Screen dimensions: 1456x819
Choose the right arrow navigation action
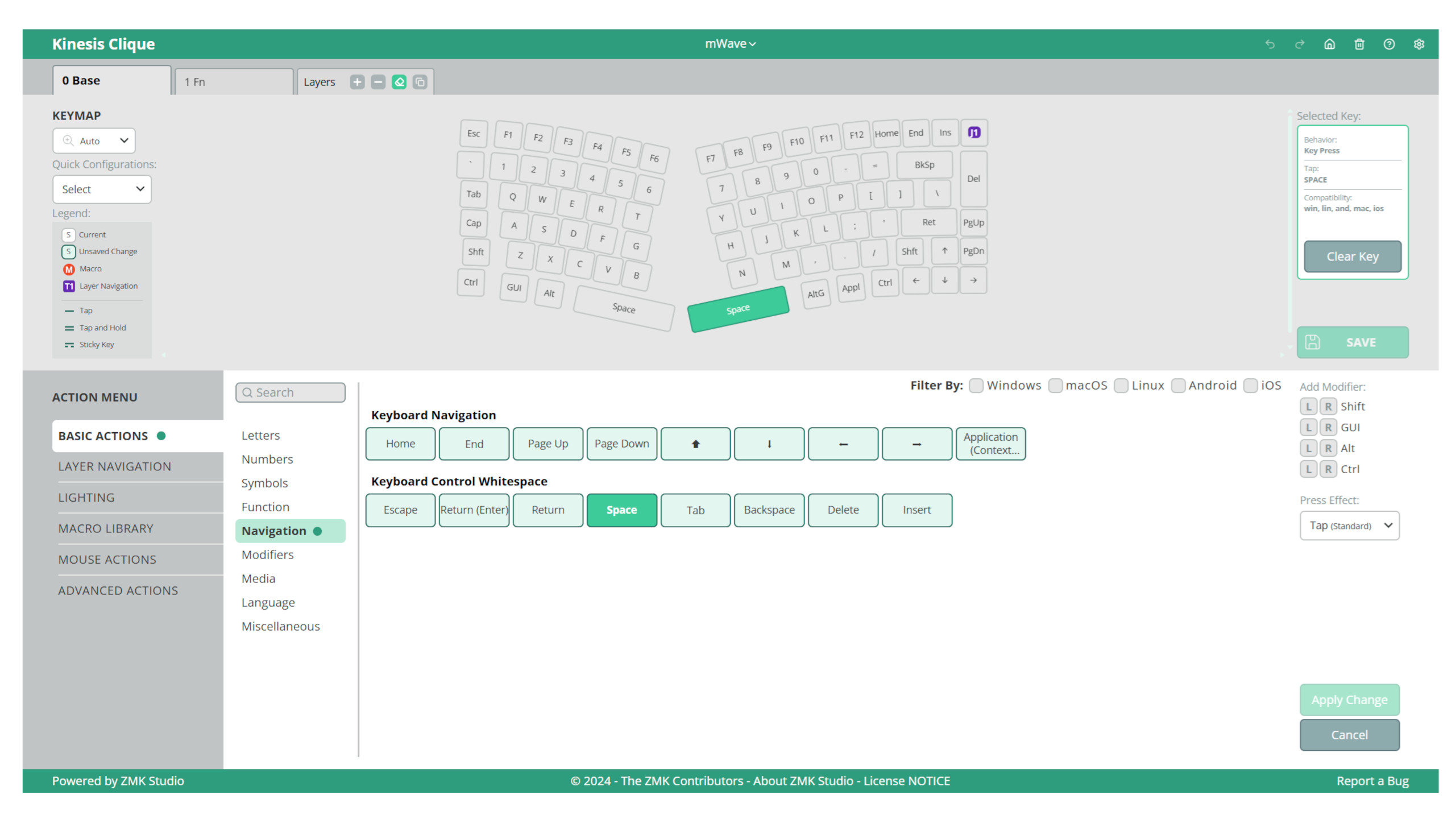[x=916, y=444]
